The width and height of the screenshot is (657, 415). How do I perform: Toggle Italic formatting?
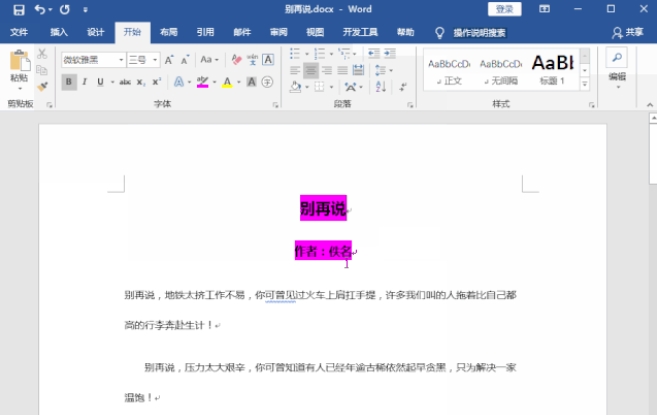pos(85,82)
